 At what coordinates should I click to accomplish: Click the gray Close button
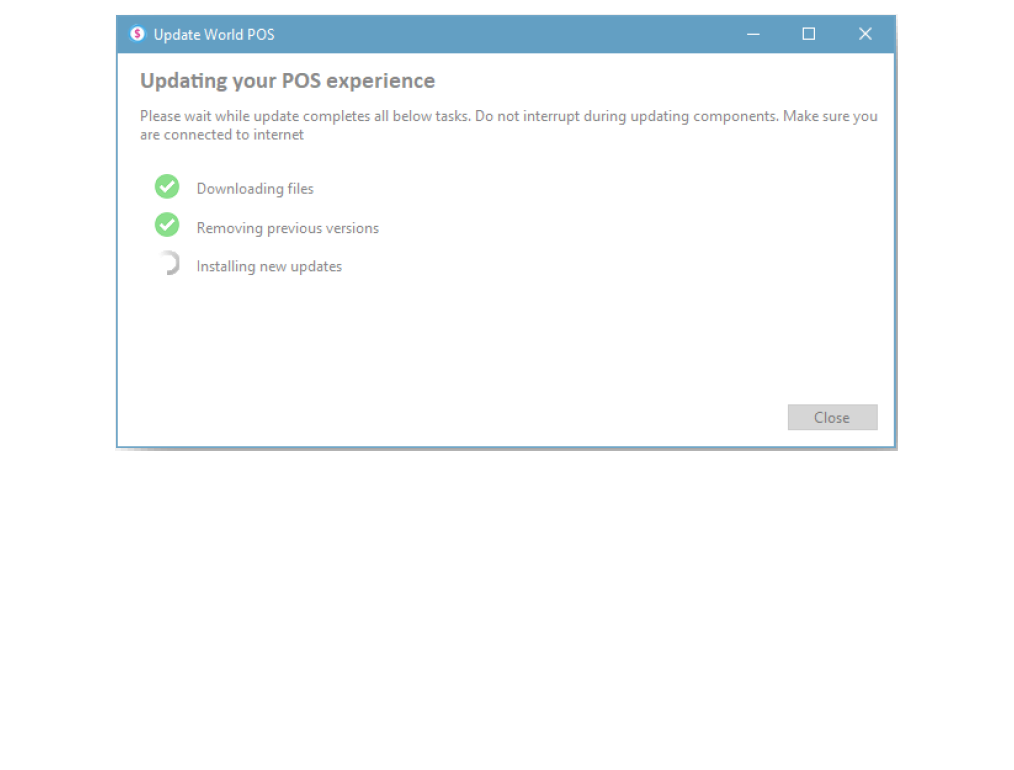click(832, 417)
